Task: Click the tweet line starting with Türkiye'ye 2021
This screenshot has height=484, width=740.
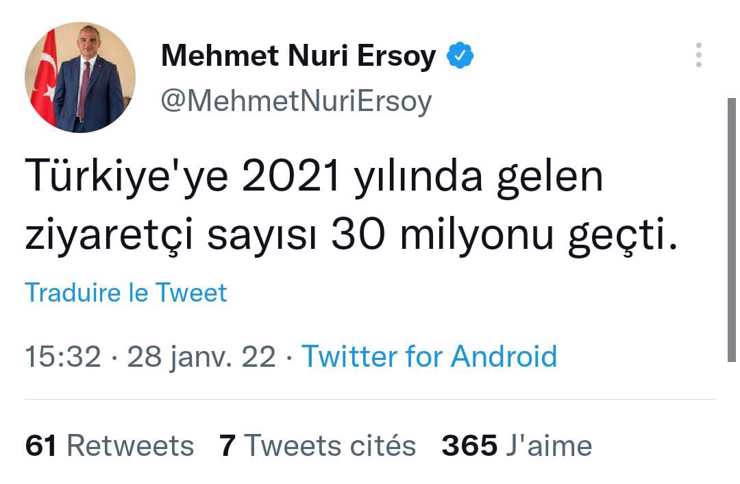Action: [x=315, y=180]
